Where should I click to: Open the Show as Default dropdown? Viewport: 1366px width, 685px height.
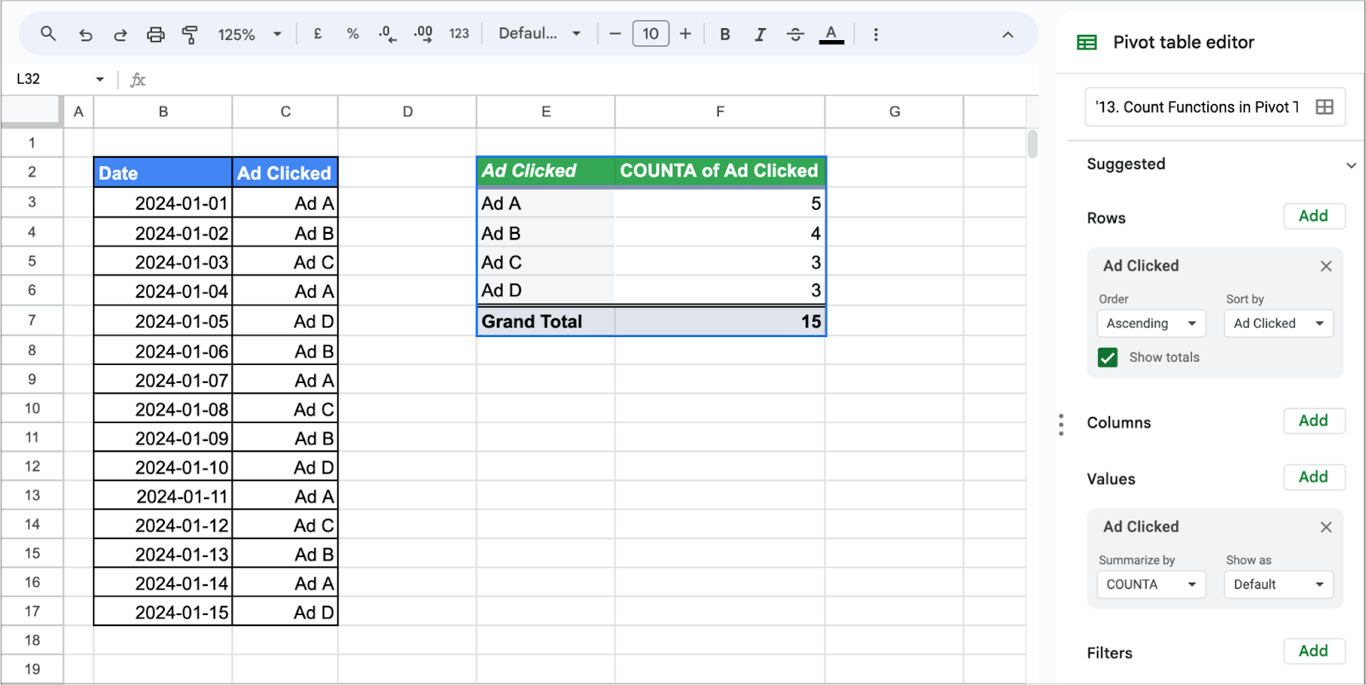coord(1278,584)
